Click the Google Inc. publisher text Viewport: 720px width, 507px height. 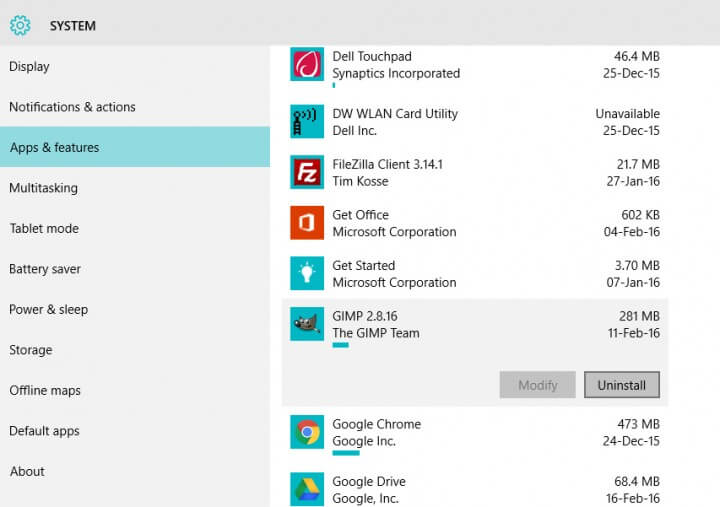[x=364, y=441]
